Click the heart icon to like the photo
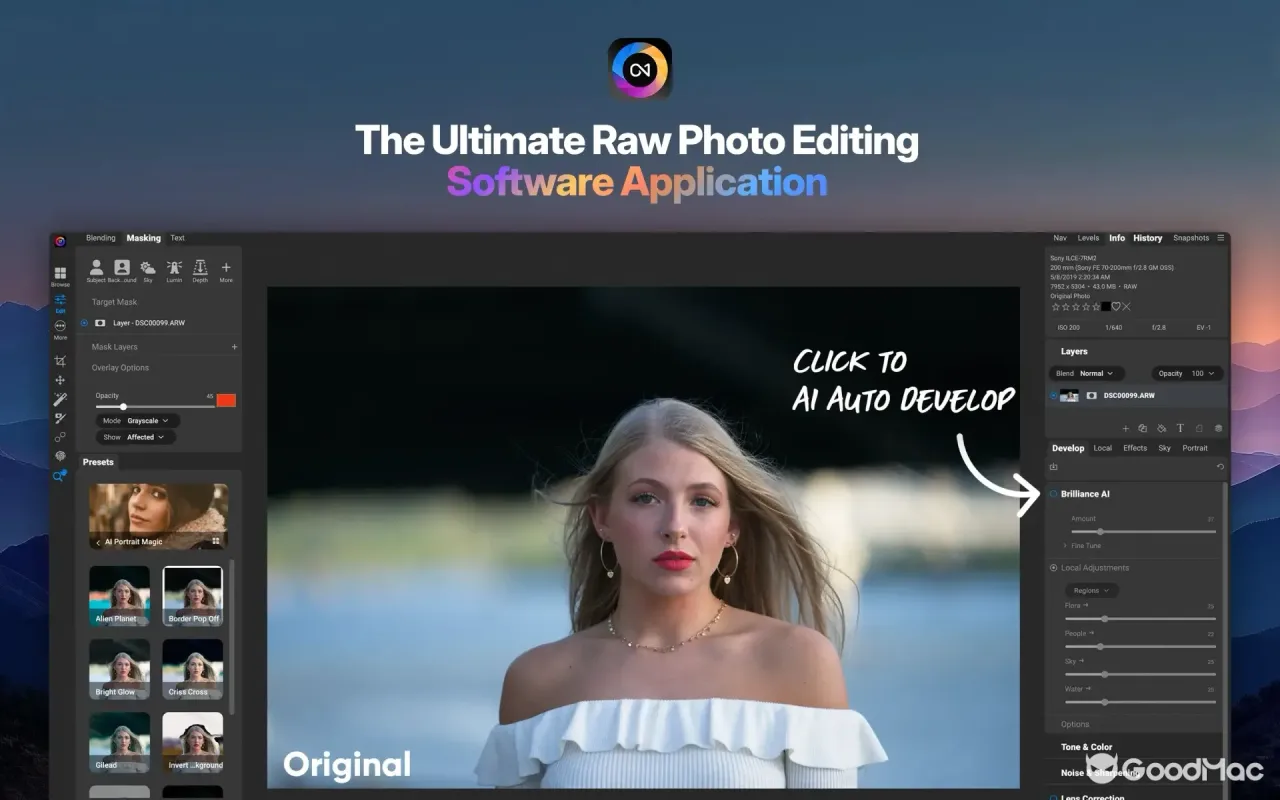This screenshot has height=800, width=1280. [1116, 307]
